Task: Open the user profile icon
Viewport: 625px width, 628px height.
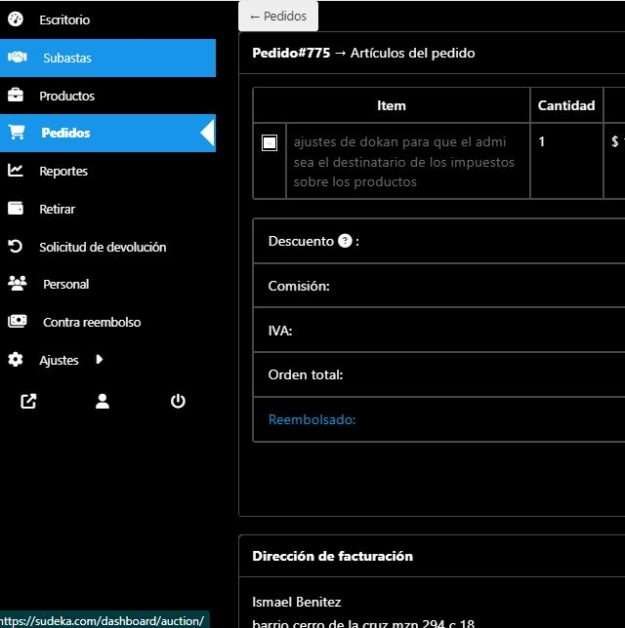Action: pos(102,401)
